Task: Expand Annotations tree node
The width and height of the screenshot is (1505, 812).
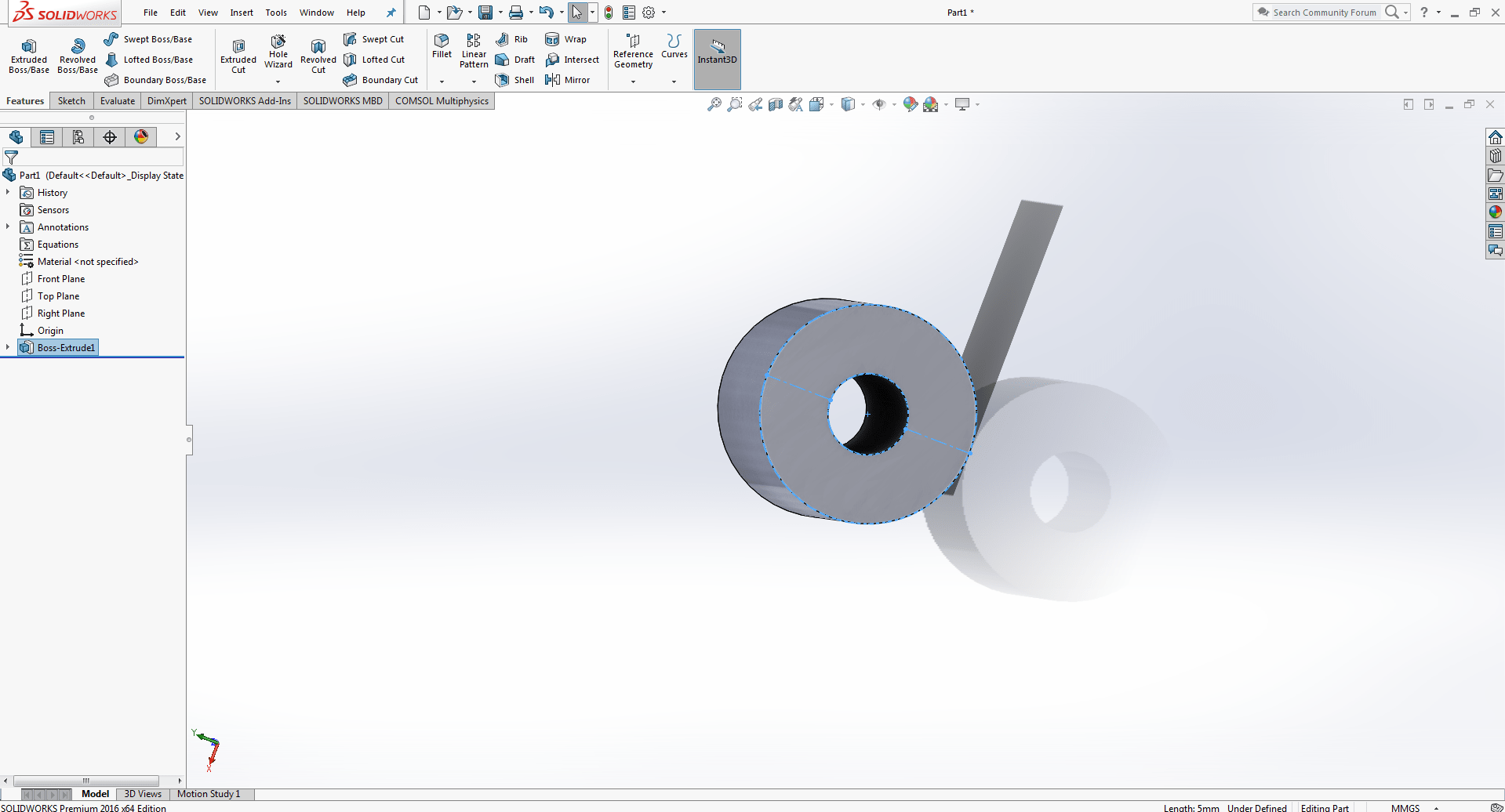Action: click(x=8, y=227)
